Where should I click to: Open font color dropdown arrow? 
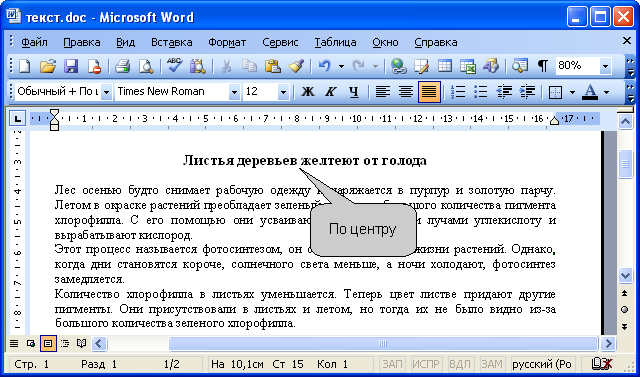[606, 92]
